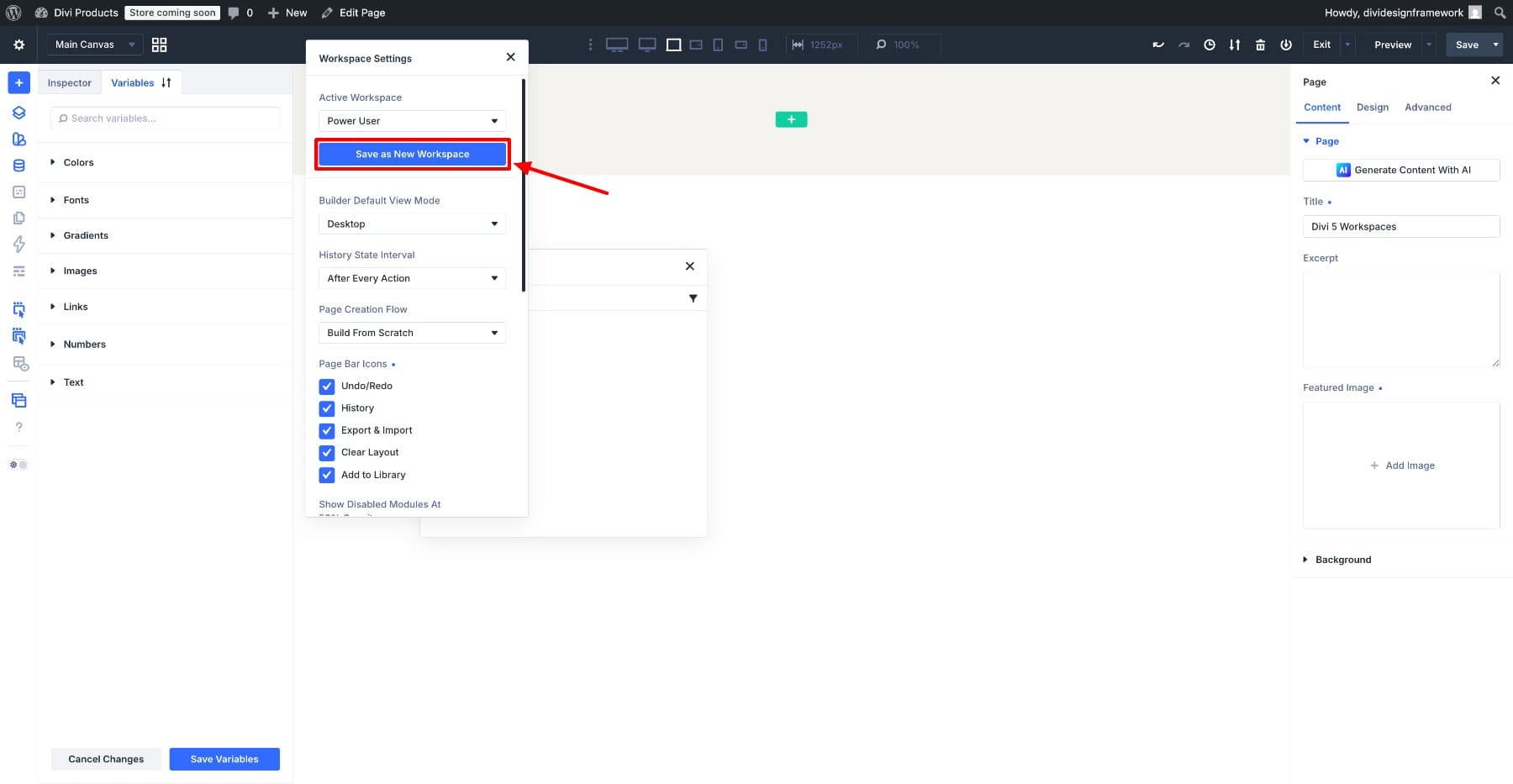Click the three-dot responsive options icon
This screenshot has width=1513, height=784.
pos(590,45)
